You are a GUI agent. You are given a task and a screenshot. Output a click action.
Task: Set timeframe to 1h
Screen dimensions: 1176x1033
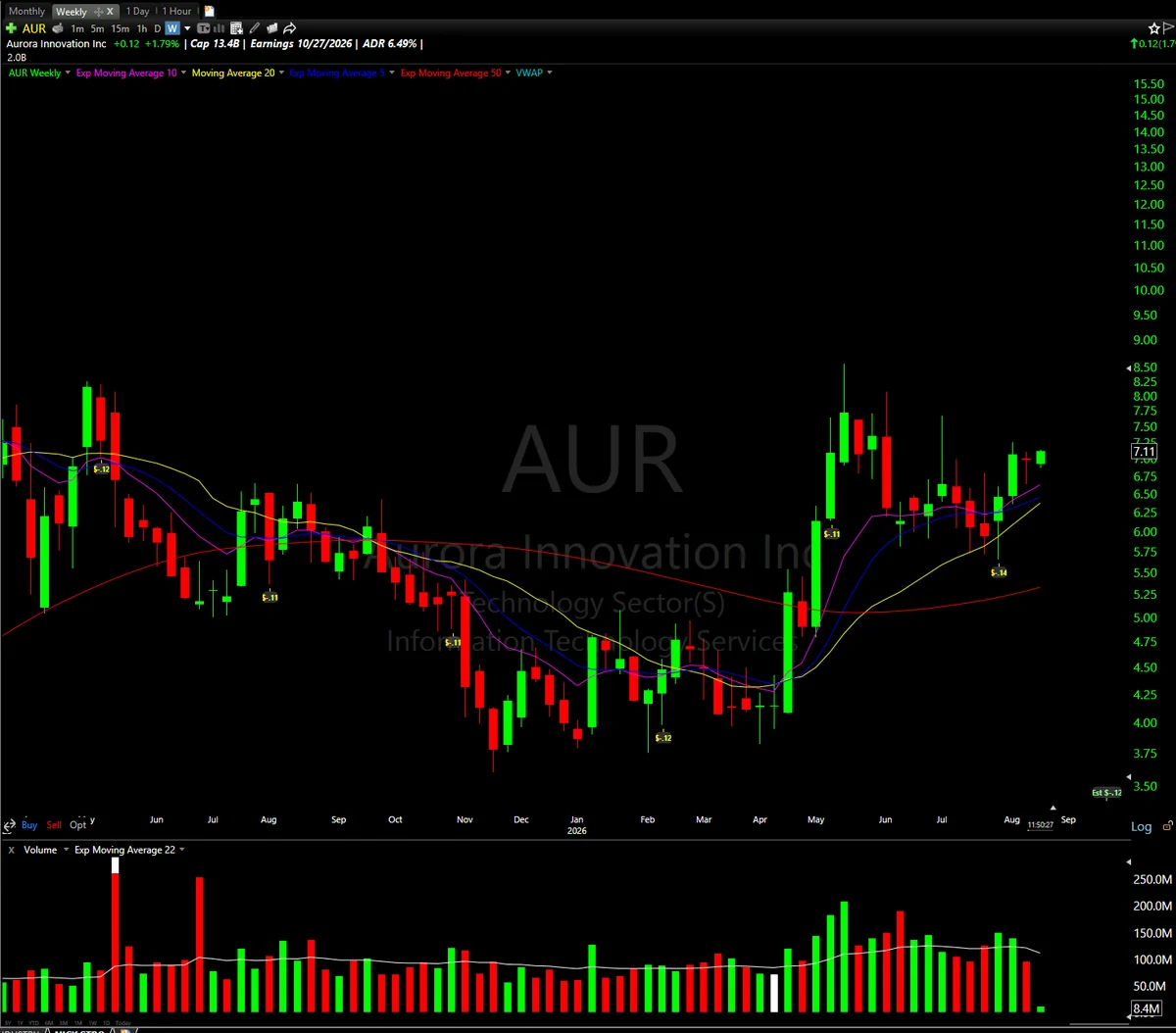(x=142, y=28)
